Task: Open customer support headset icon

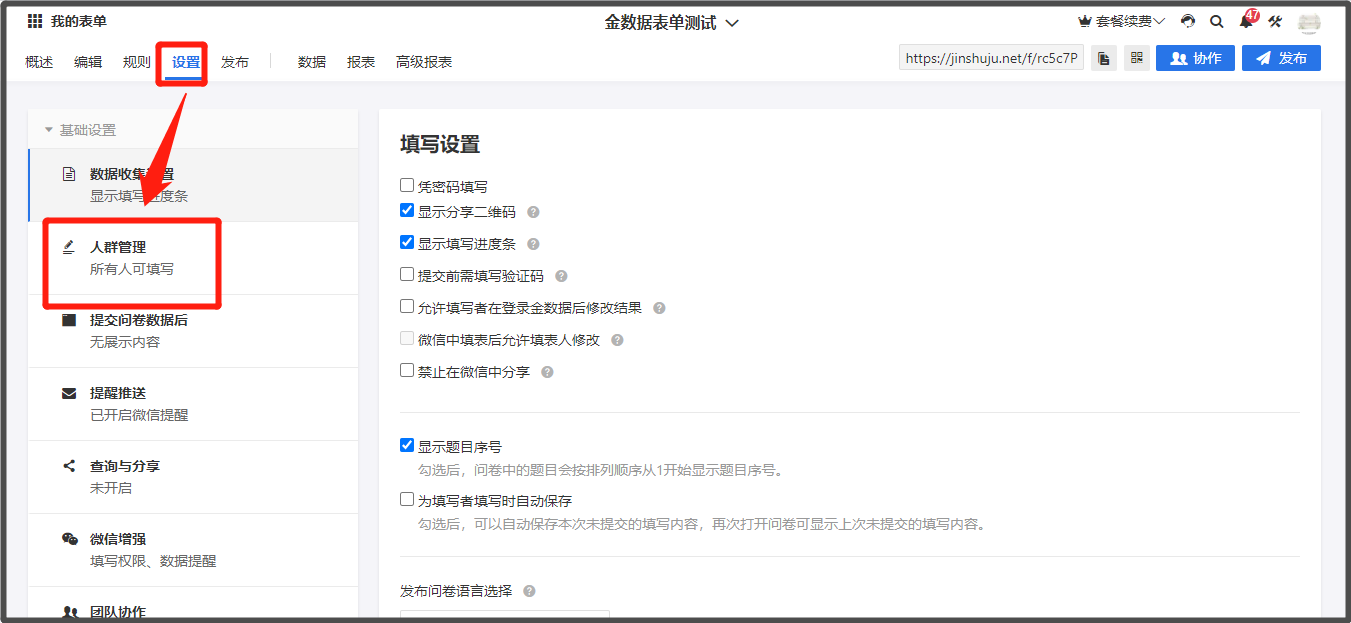Action: click(1188, 21)
